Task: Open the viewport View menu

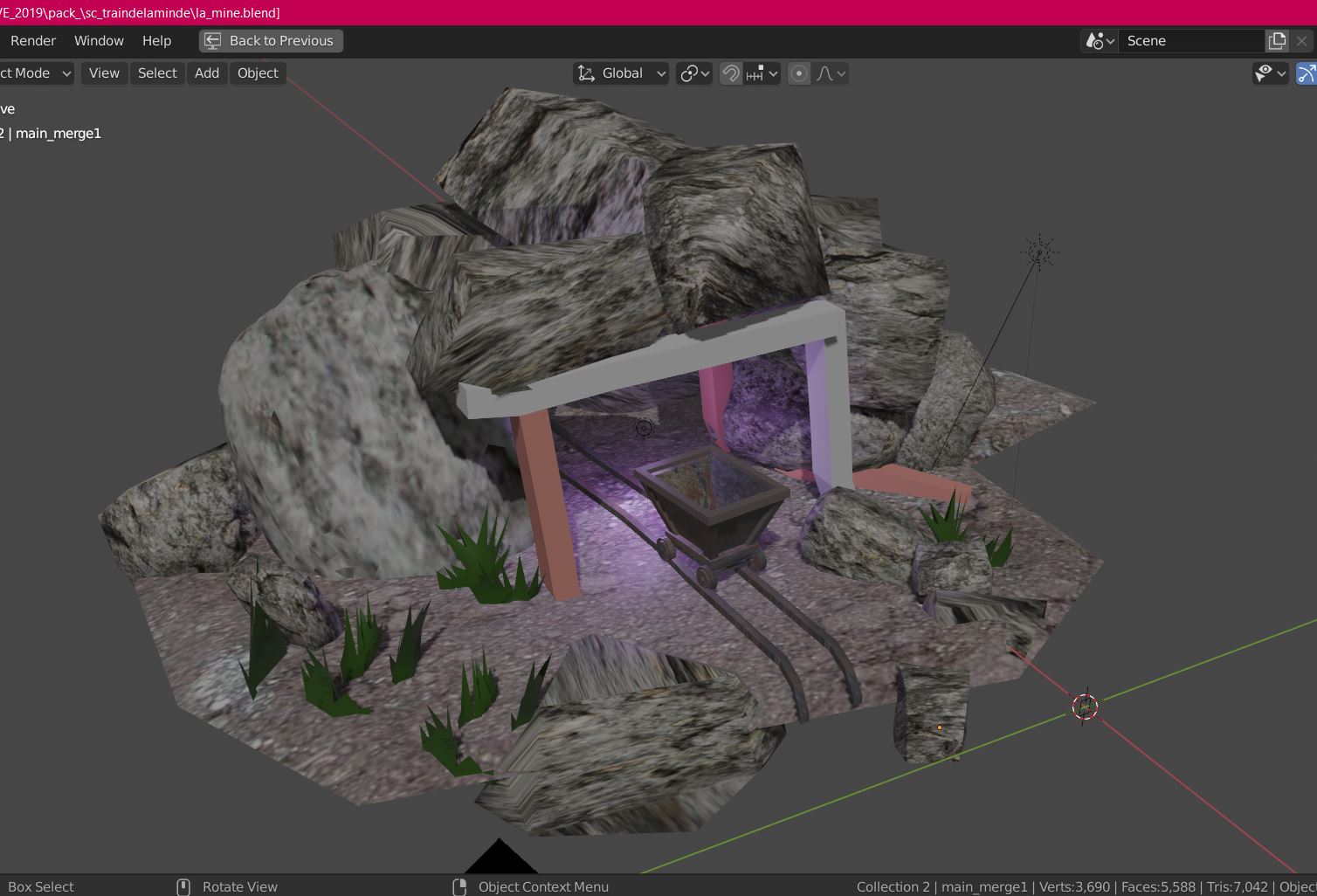Action: (104, 73)
